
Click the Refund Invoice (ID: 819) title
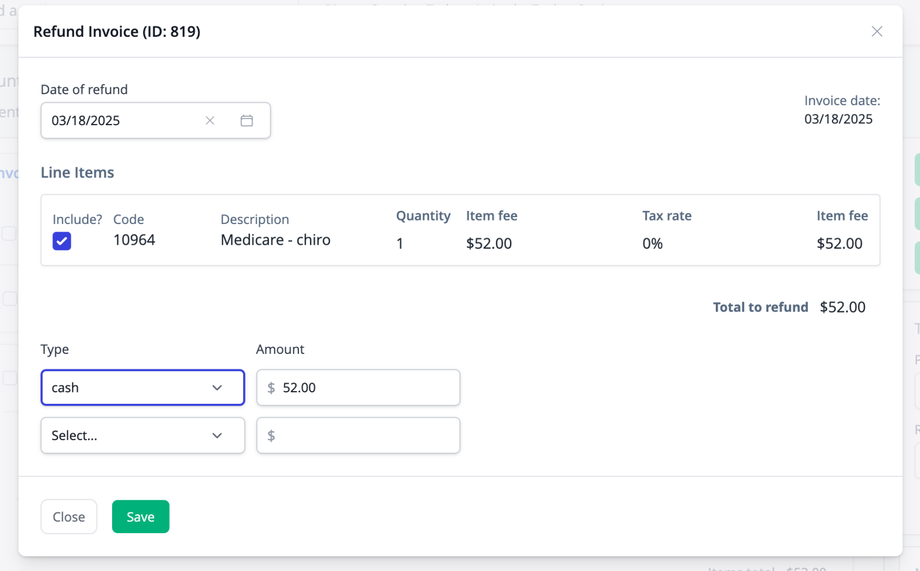[117, 32]
